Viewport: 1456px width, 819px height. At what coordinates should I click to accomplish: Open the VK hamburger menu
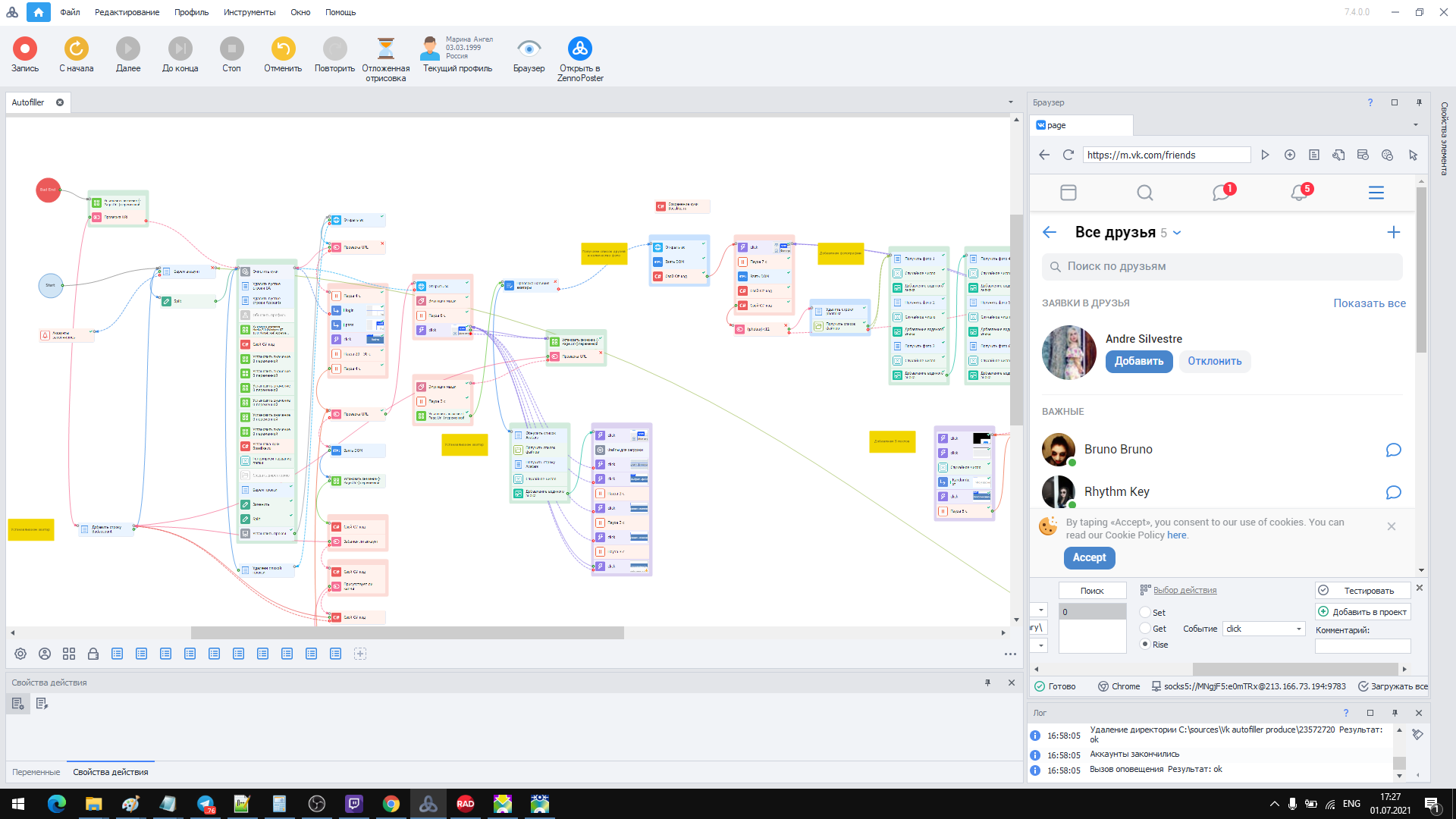1376,193
